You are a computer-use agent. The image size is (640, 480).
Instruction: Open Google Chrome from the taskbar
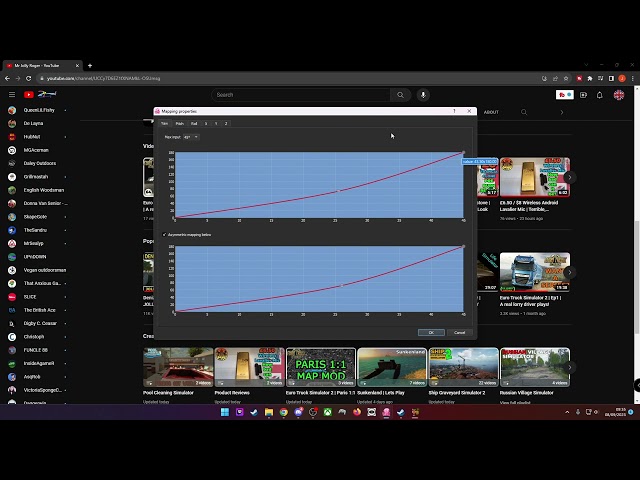click(x=283, y=412)
